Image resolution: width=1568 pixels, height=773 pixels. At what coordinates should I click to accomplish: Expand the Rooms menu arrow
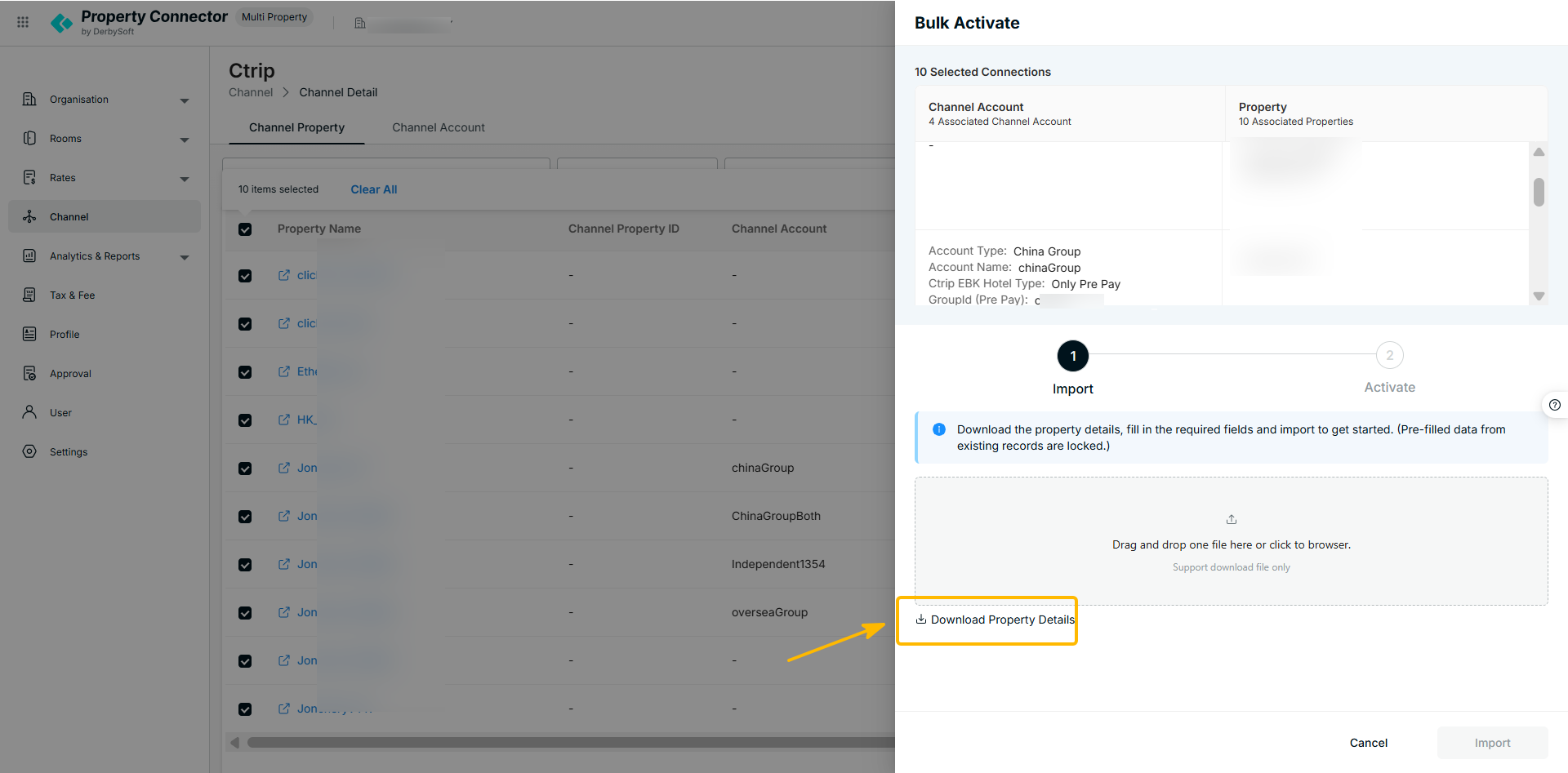click(185, 140)
